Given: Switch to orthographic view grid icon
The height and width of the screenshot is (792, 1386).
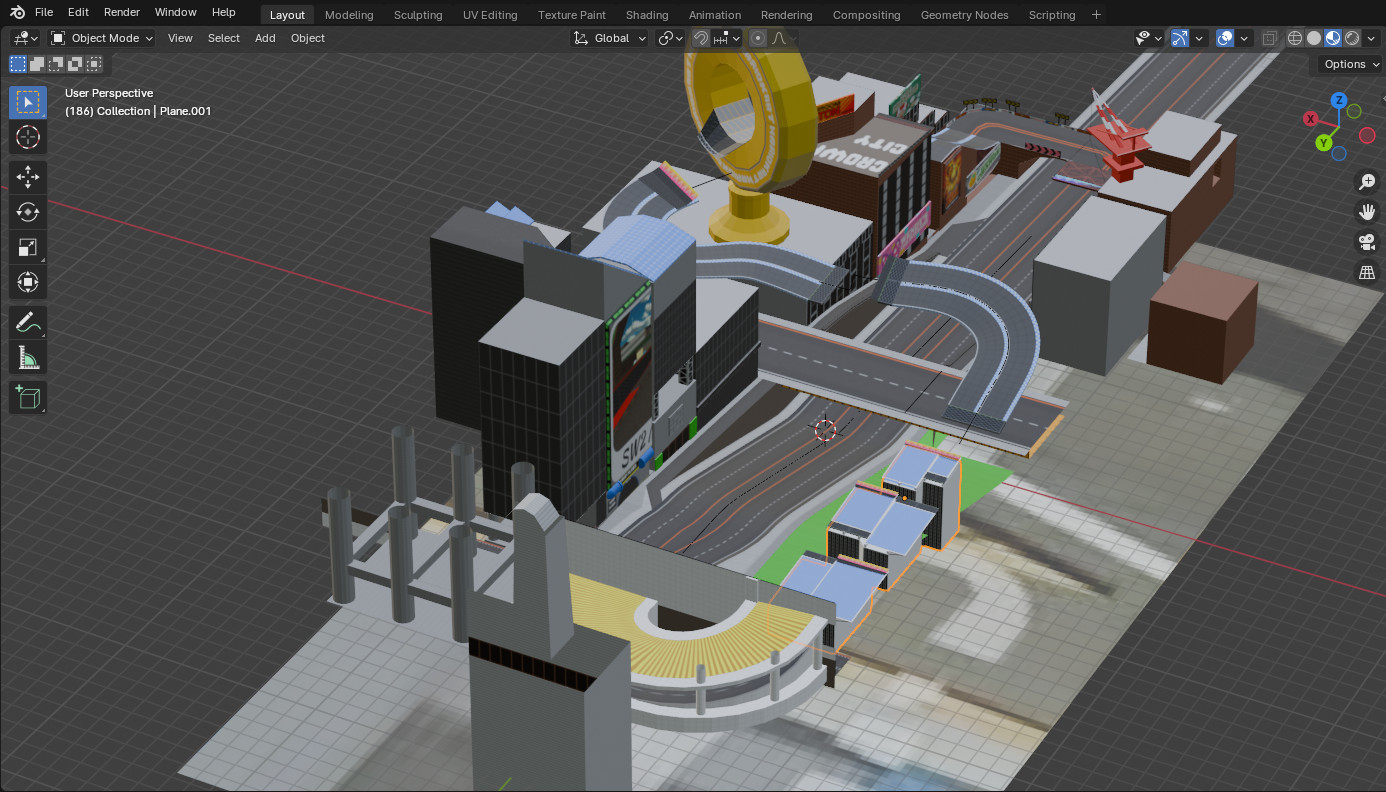Looking at the screenshot, I should [1366, 272].
